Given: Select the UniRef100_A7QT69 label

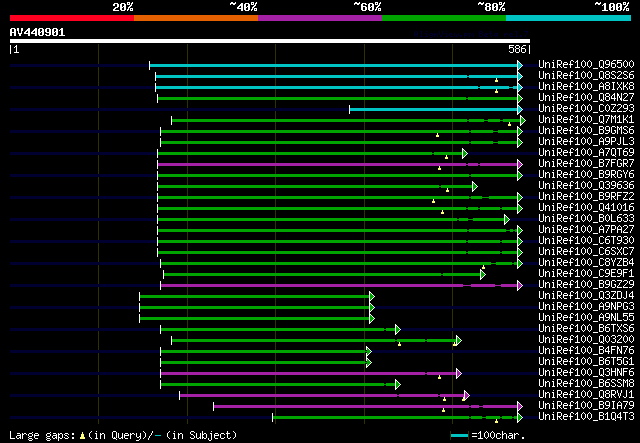Looking at the screenshot, I should pos(586,153).
